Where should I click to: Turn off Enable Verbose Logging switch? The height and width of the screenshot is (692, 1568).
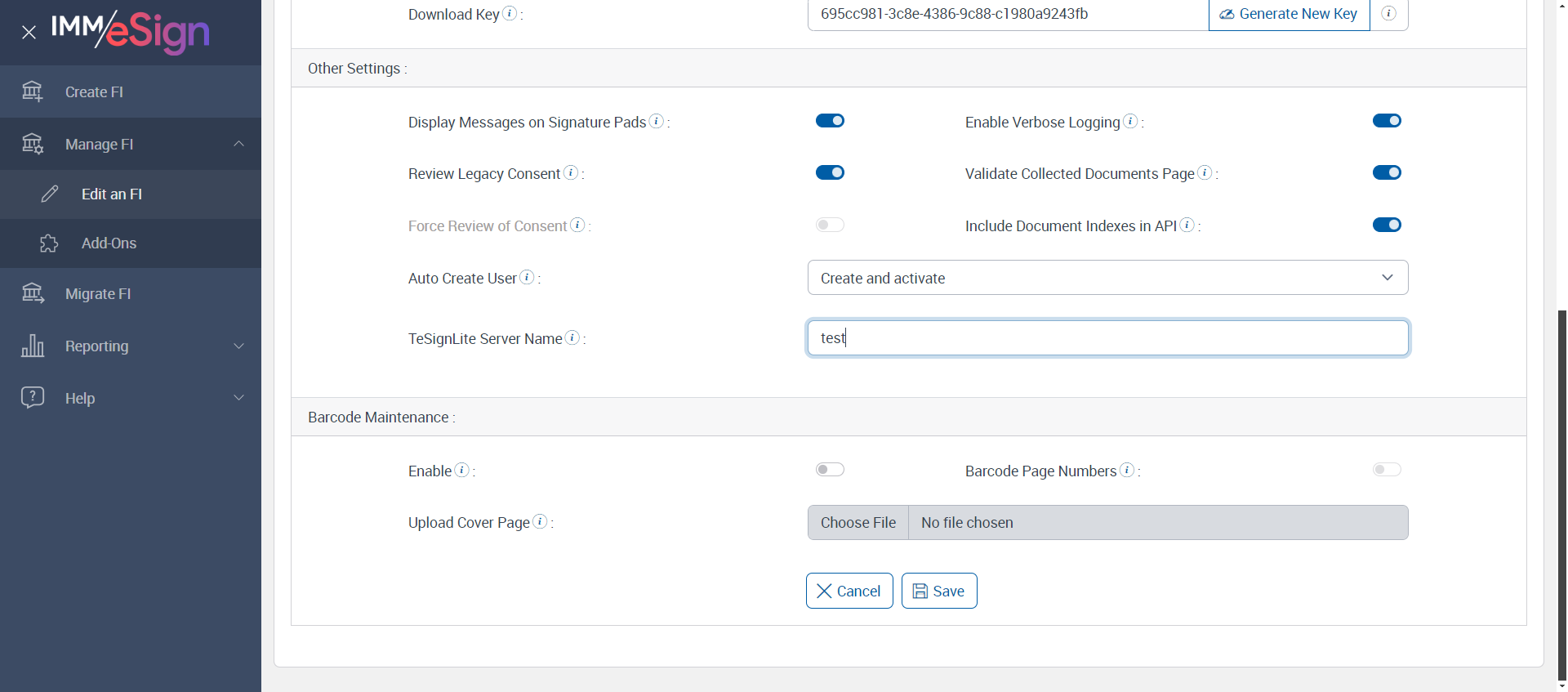tap(1387, 121)
